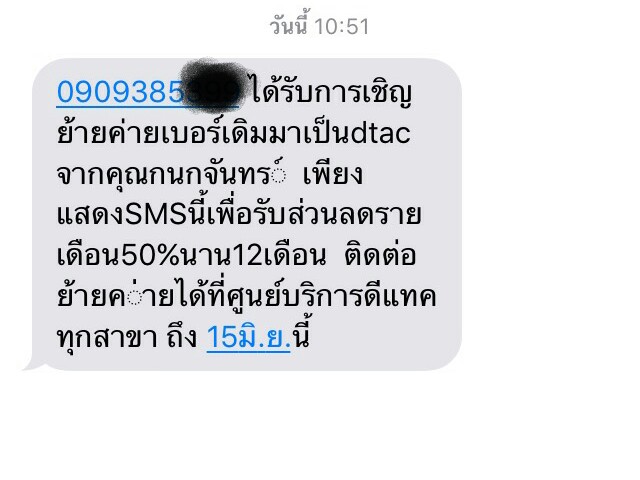Click the word ได้รับการเชิญ after the number
Viewport: 640px width, 480px height.
tap(331, 93)
